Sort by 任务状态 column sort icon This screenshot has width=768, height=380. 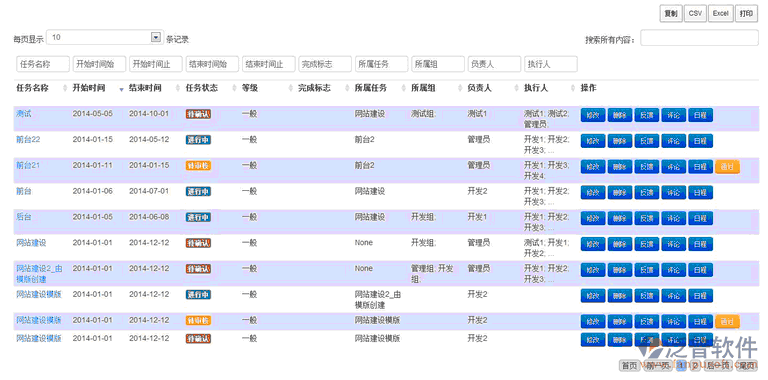pos(235,89)
